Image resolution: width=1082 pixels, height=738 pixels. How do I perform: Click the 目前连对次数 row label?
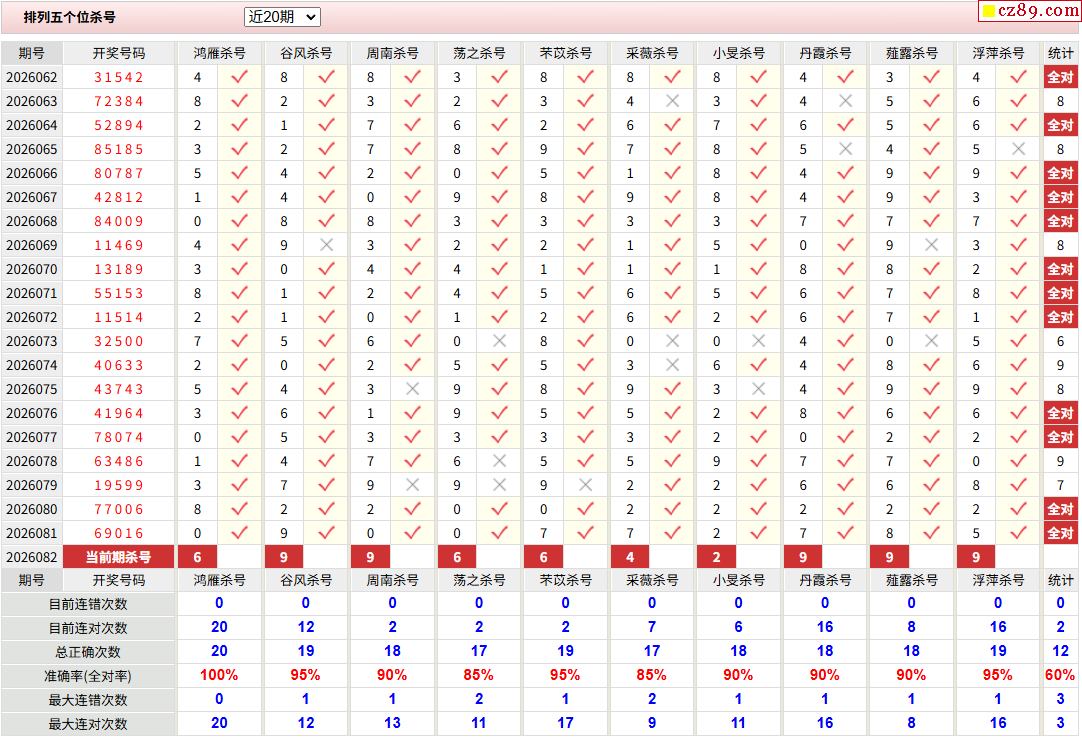point(88,628)
